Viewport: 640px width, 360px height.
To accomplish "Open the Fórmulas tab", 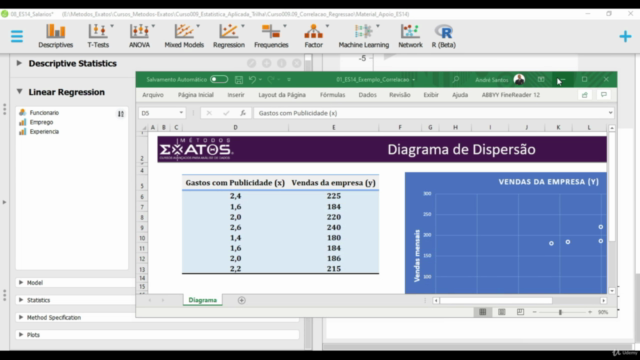I will [x=332, y=95].
